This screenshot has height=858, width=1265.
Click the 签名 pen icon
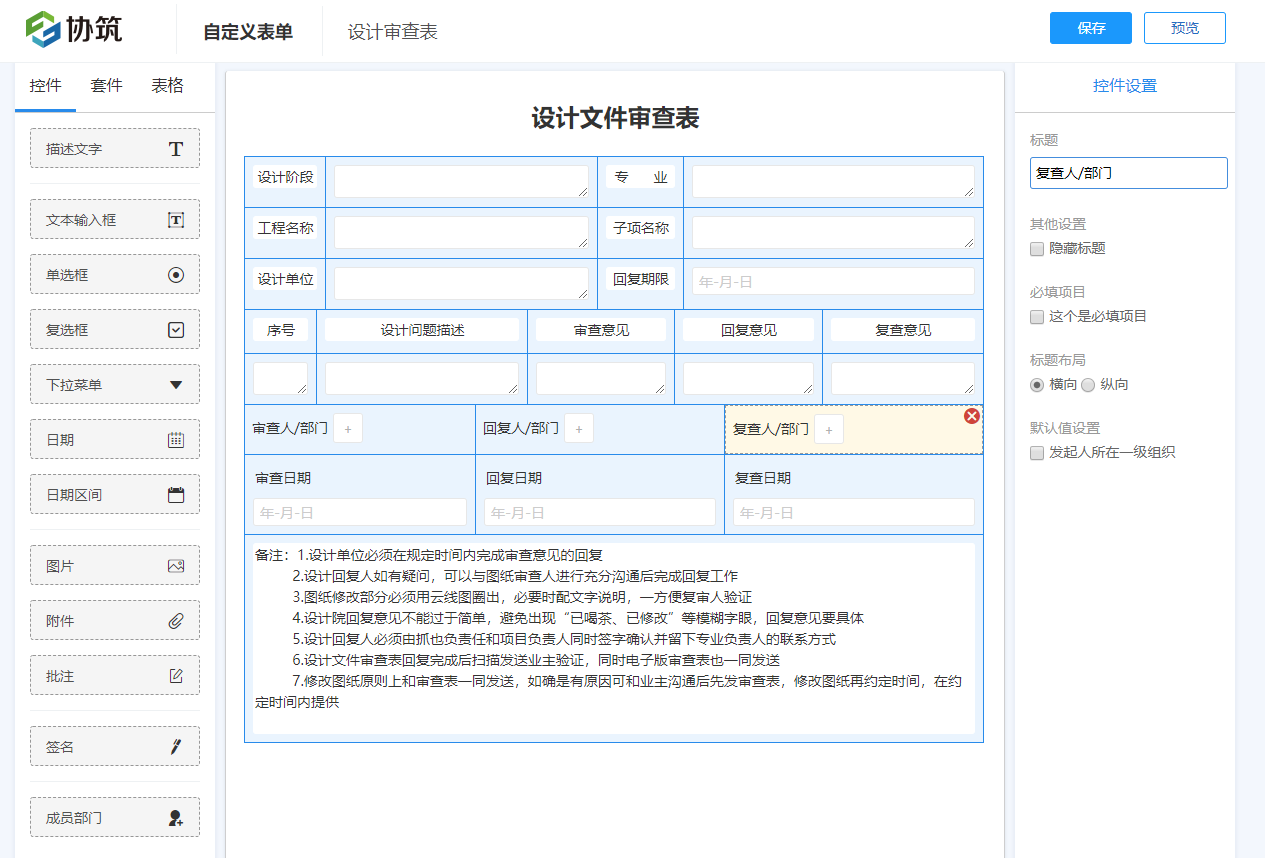tap(176, 747)
